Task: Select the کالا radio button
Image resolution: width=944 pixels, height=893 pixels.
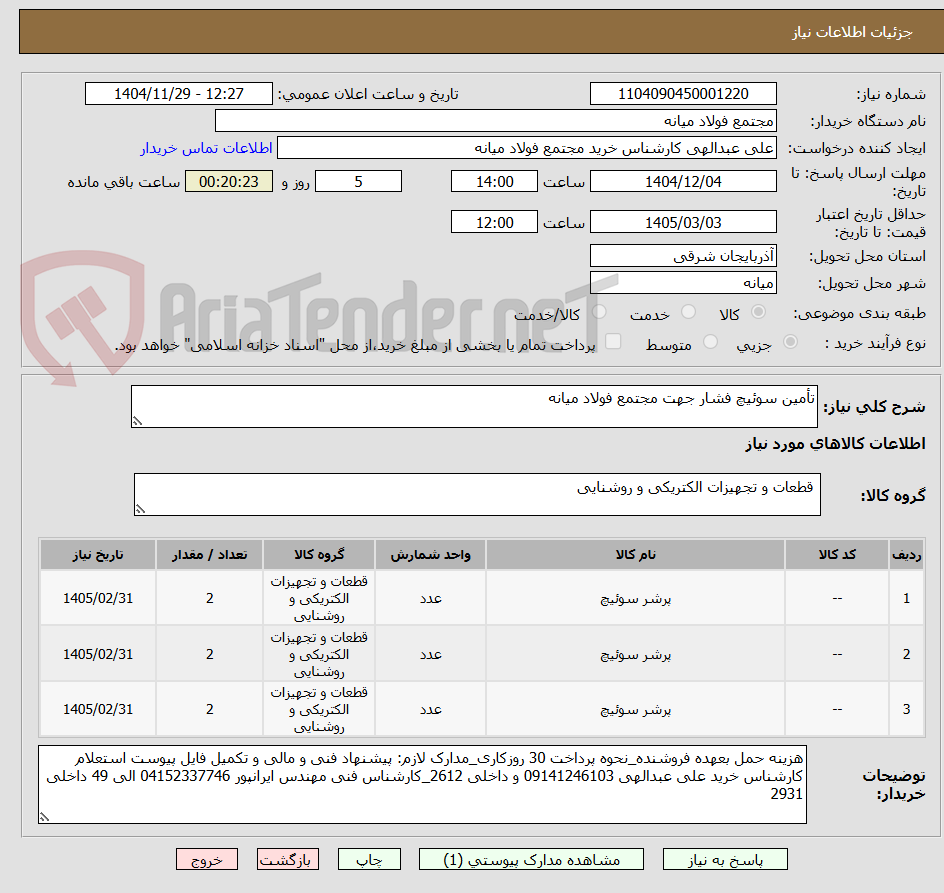Action: pos(759,311)
